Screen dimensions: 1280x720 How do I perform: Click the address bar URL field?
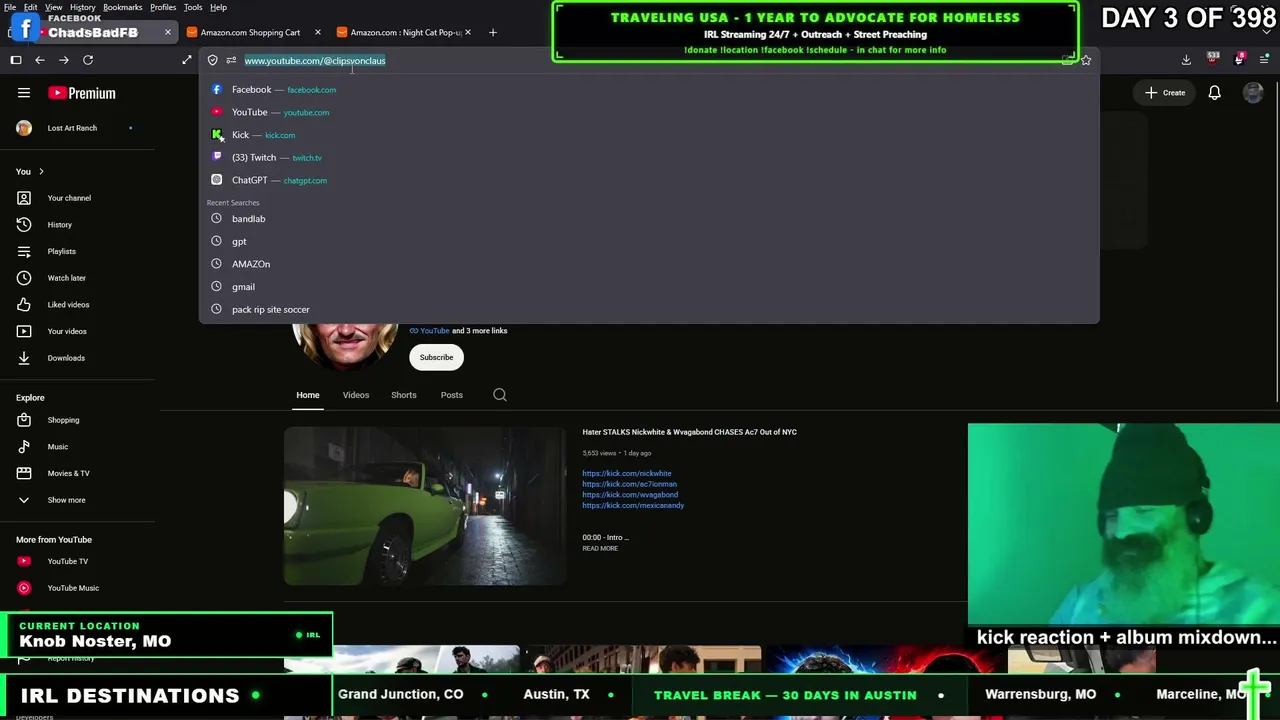(x=650, y=60)
